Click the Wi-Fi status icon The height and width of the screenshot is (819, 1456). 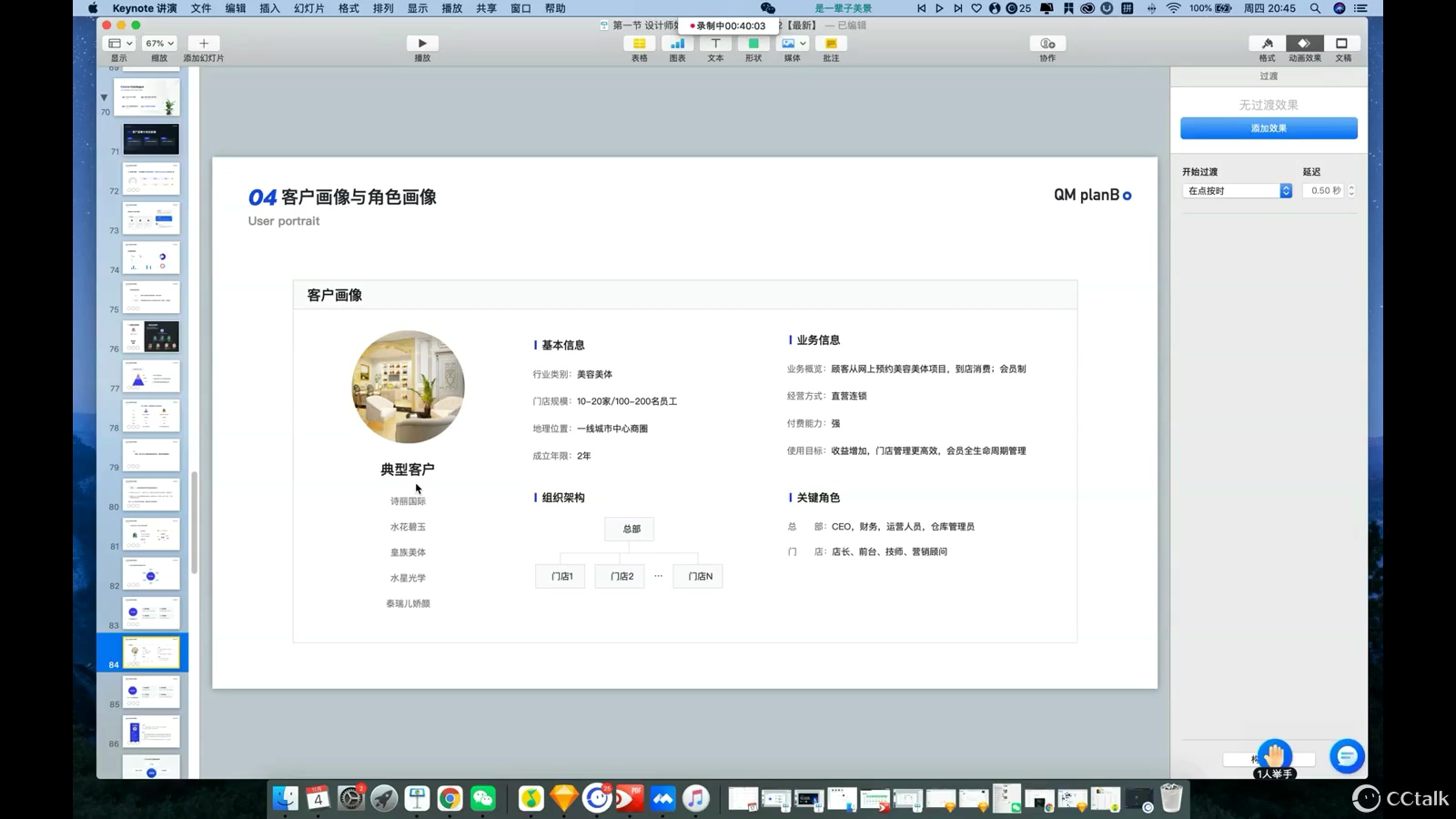[1174, 8]
